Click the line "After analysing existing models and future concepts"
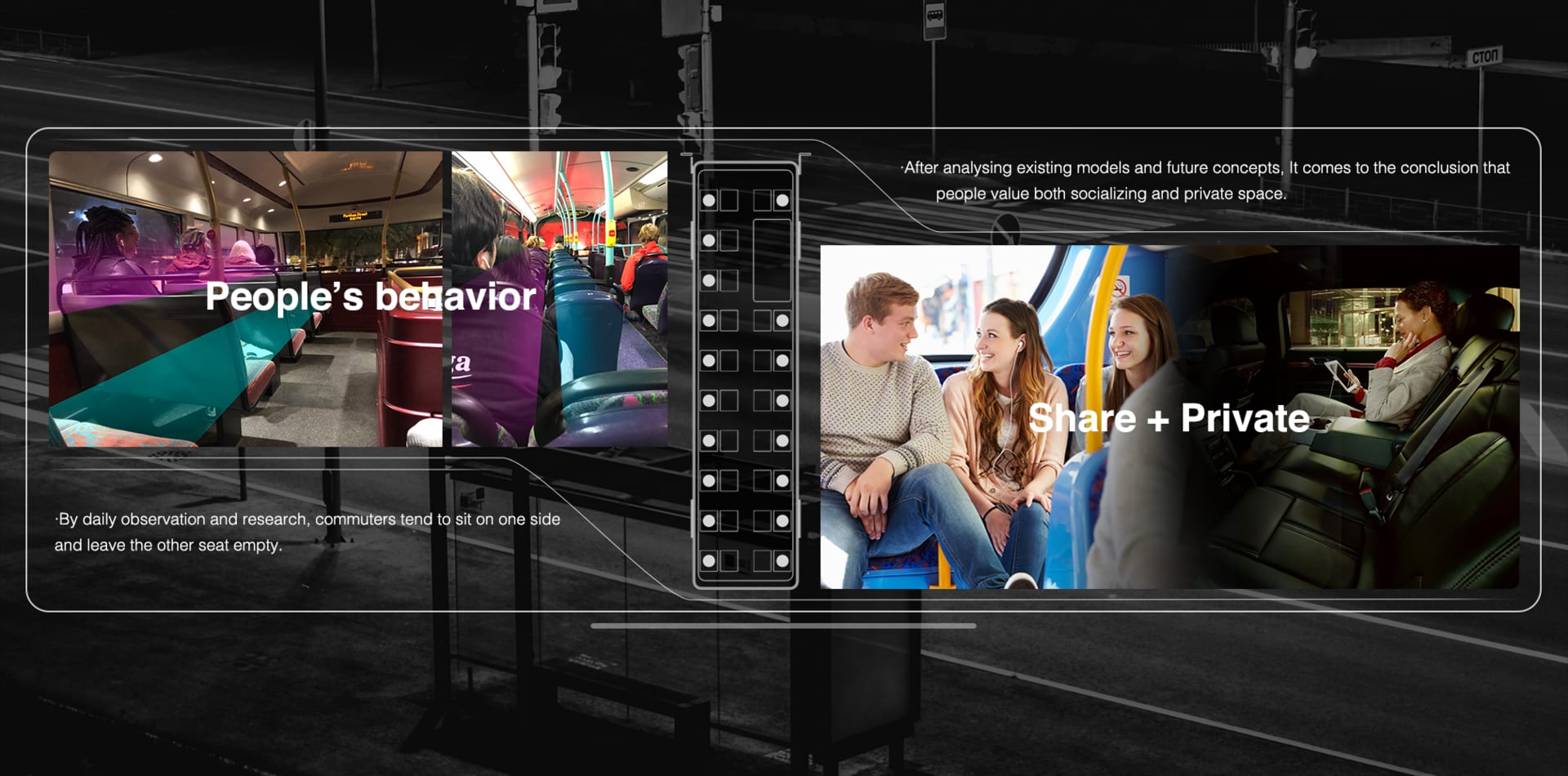This screenshot has width=1568, height=776. pyautogui.click(x=1205, y=167)
